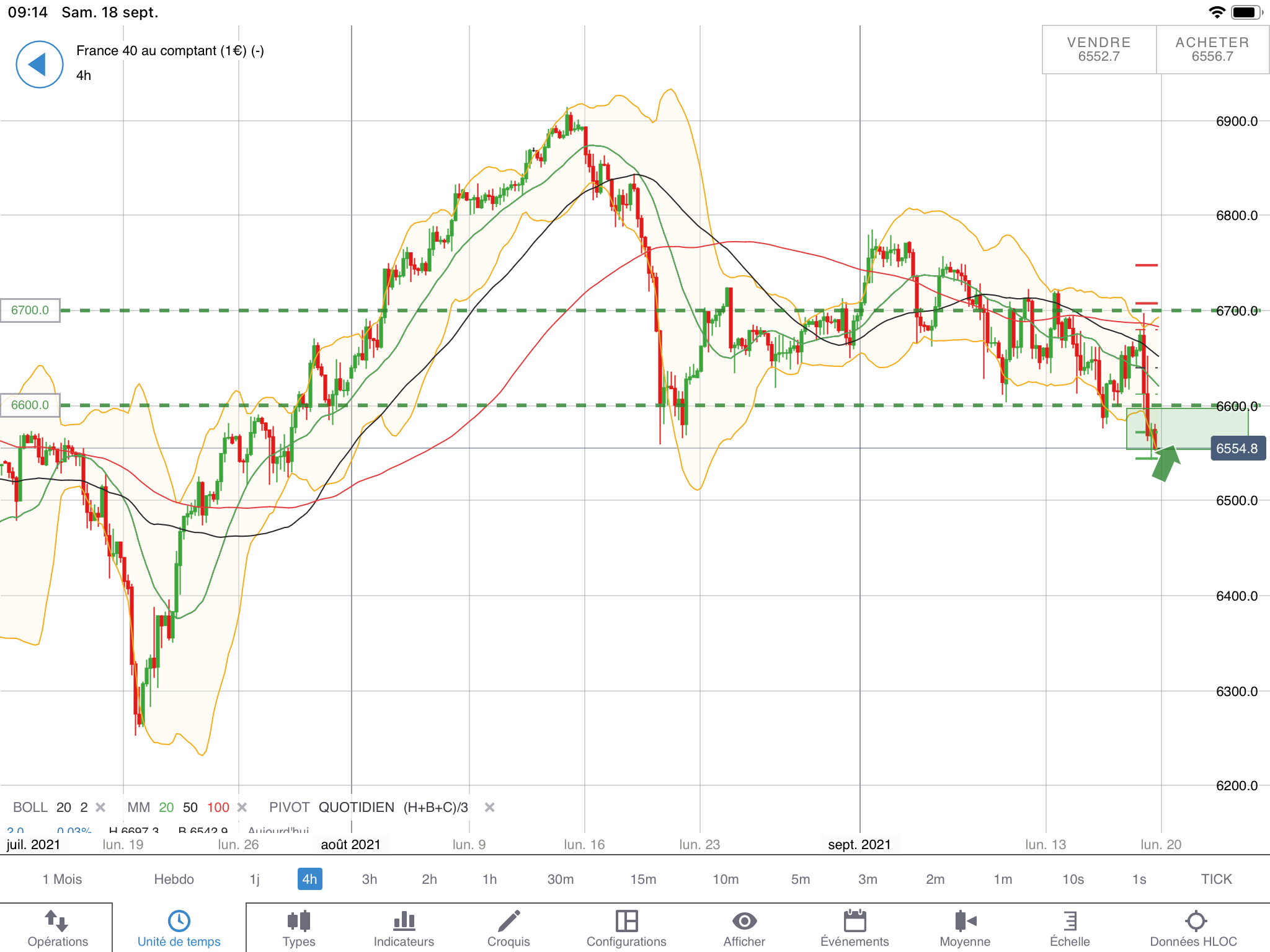
Task: Remove the MM 20 50 100 indicator
Action: pos(242,807)
